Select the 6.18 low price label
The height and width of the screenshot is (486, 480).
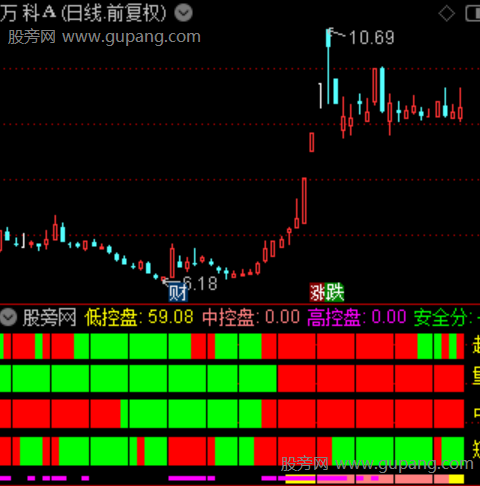coord(200,284)
